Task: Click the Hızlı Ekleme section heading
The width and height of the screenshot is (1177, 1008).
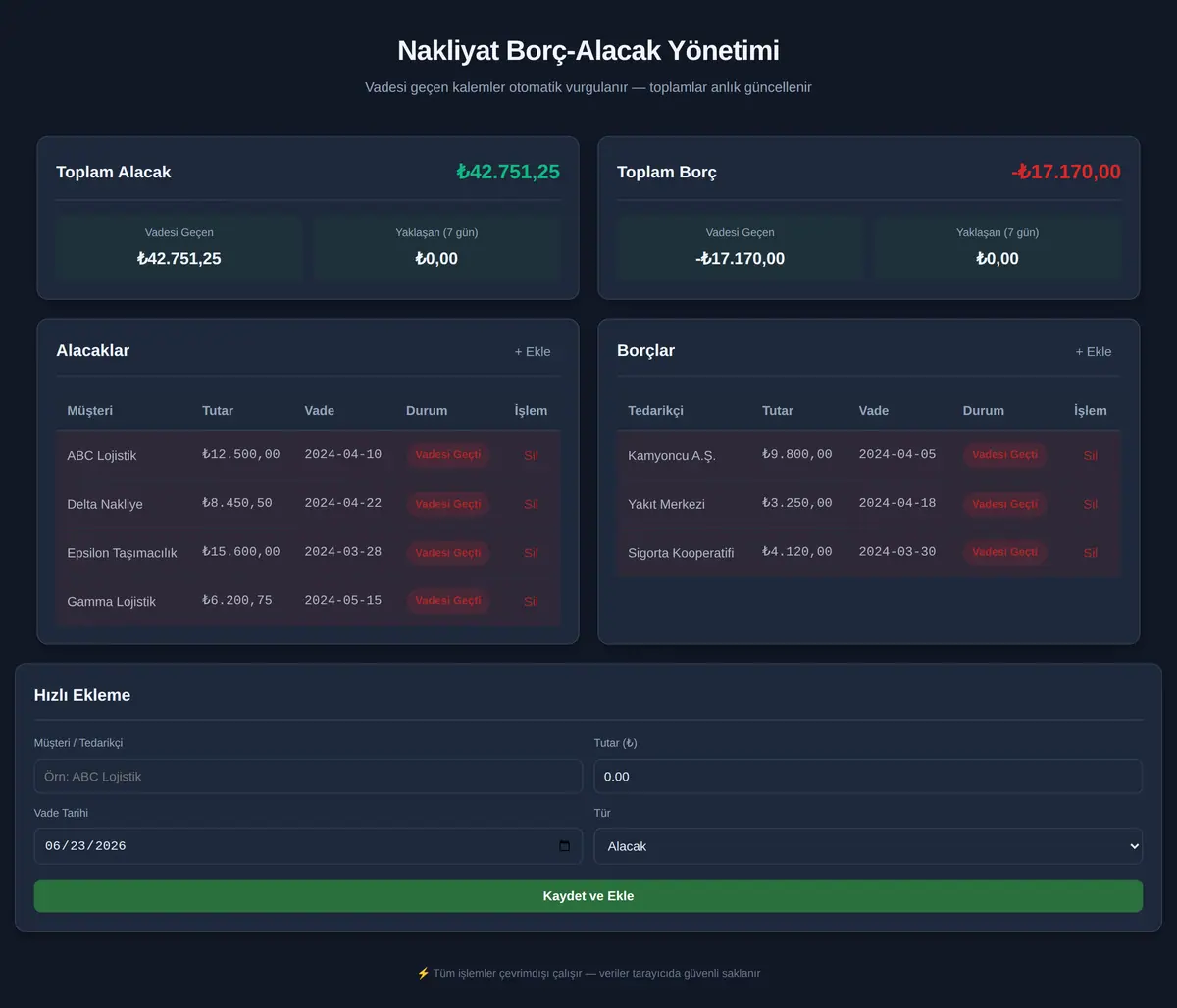Action: point(82,695)
